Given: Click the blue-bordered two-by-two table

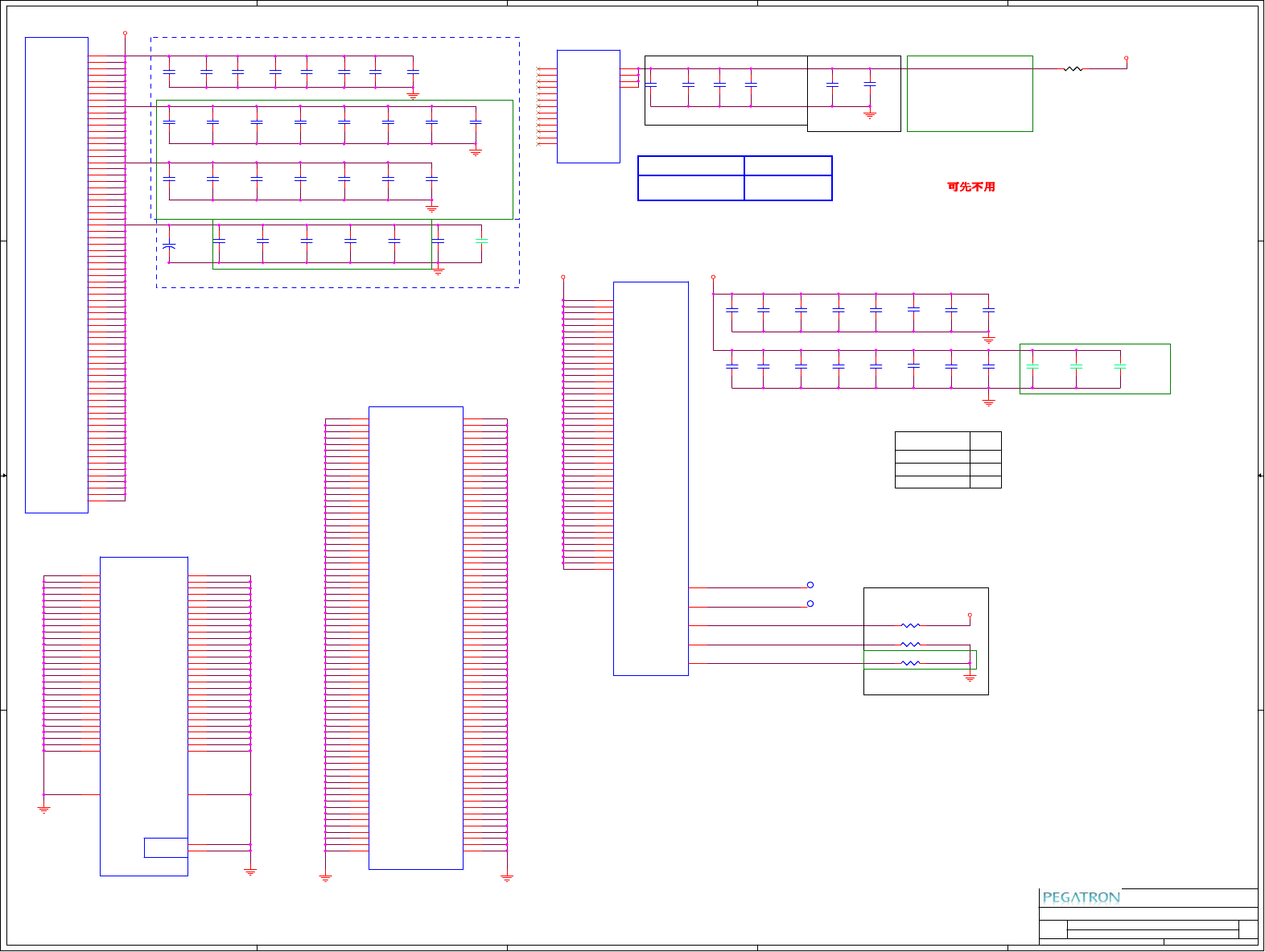Looking at the screenshot, I should pos(735,178).
